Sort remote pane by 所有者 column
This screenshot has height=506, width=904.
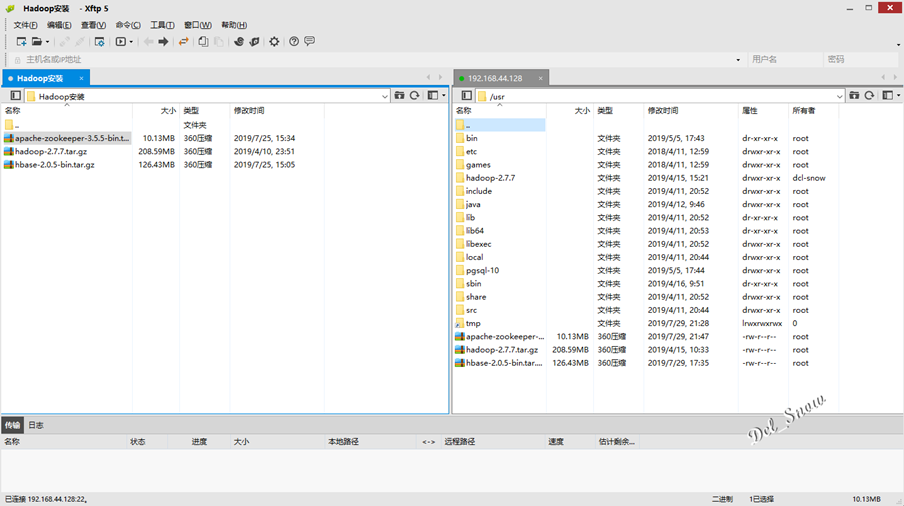[x=813, y=110]
